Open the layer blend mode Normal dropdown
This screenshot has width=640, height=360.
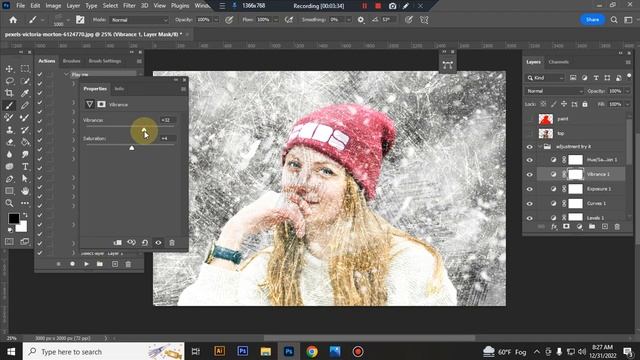tap(554, 91)
